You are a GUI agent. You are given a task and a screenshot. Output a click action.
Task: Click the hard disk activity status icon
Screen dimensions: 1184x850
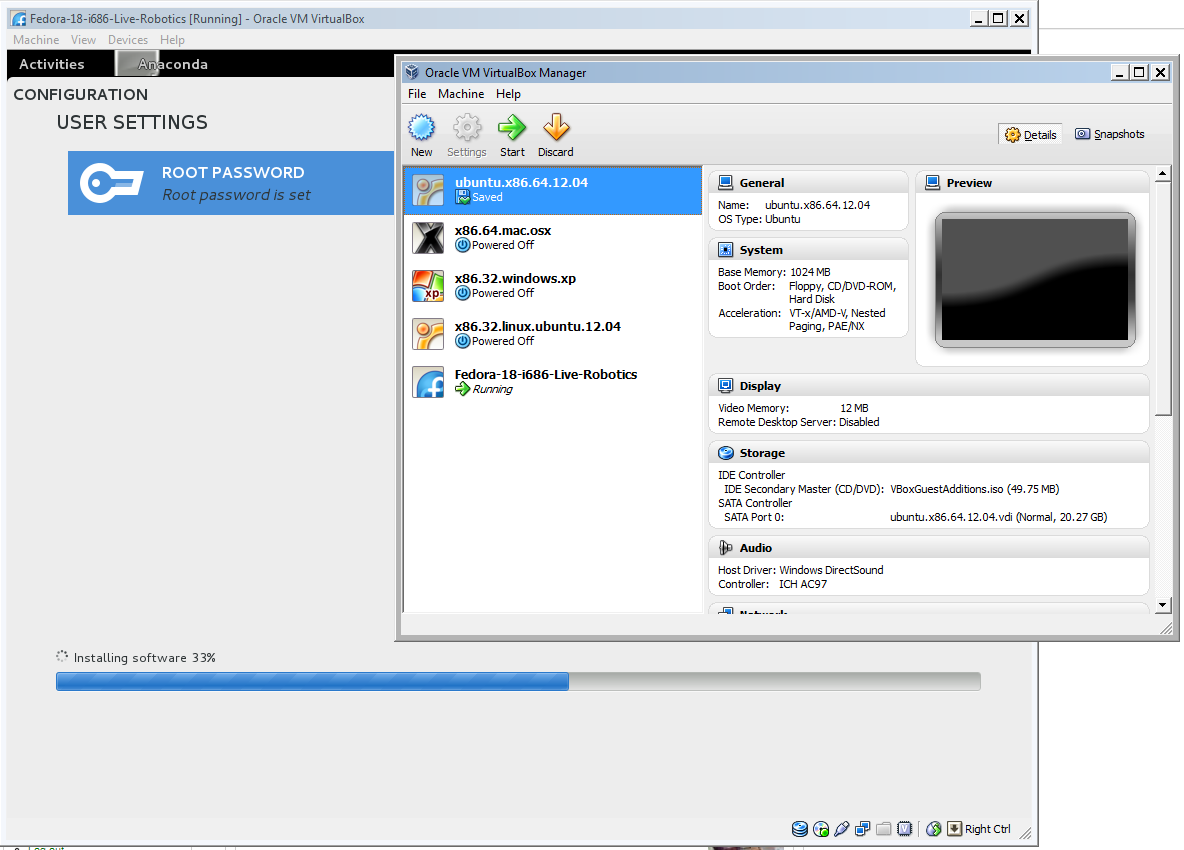click(x=800, y=829)
